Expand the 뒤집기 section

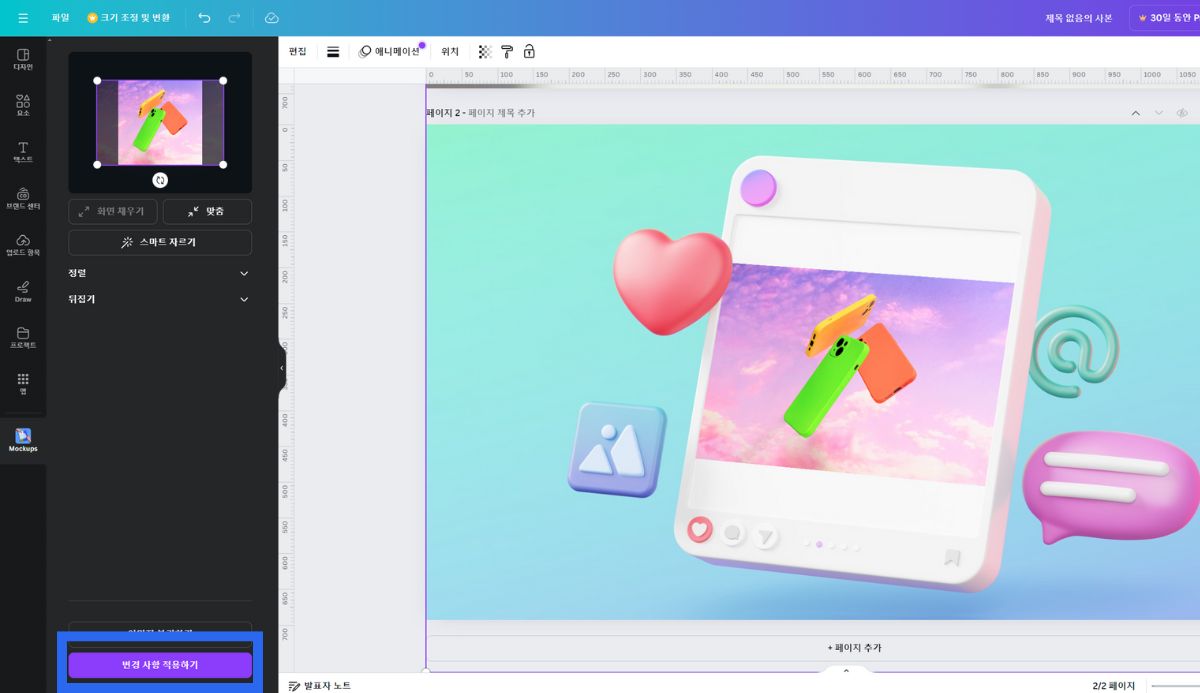tap(159, 299)
